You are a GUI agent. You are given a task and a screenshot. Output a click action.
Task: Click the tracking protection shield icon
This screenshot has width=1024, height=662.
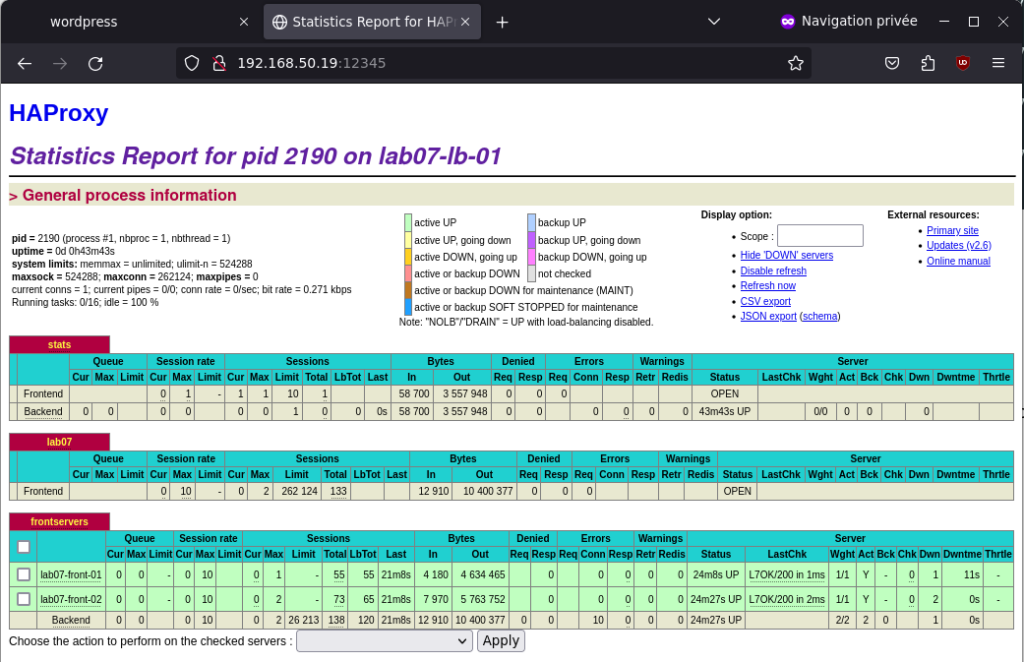point(193,63)
